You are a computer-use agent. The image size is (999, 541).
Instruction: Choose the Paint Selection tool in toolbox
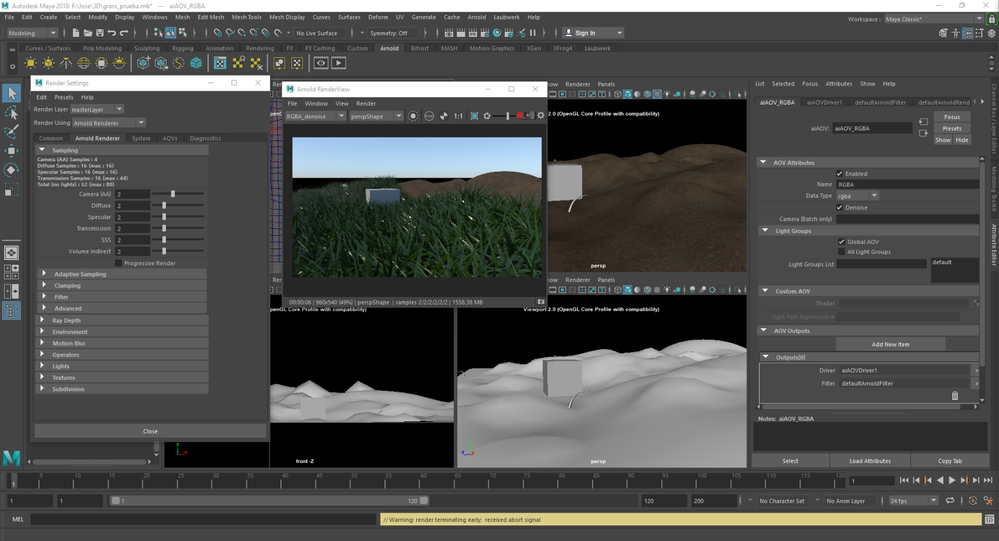click(x=11, y=132)
